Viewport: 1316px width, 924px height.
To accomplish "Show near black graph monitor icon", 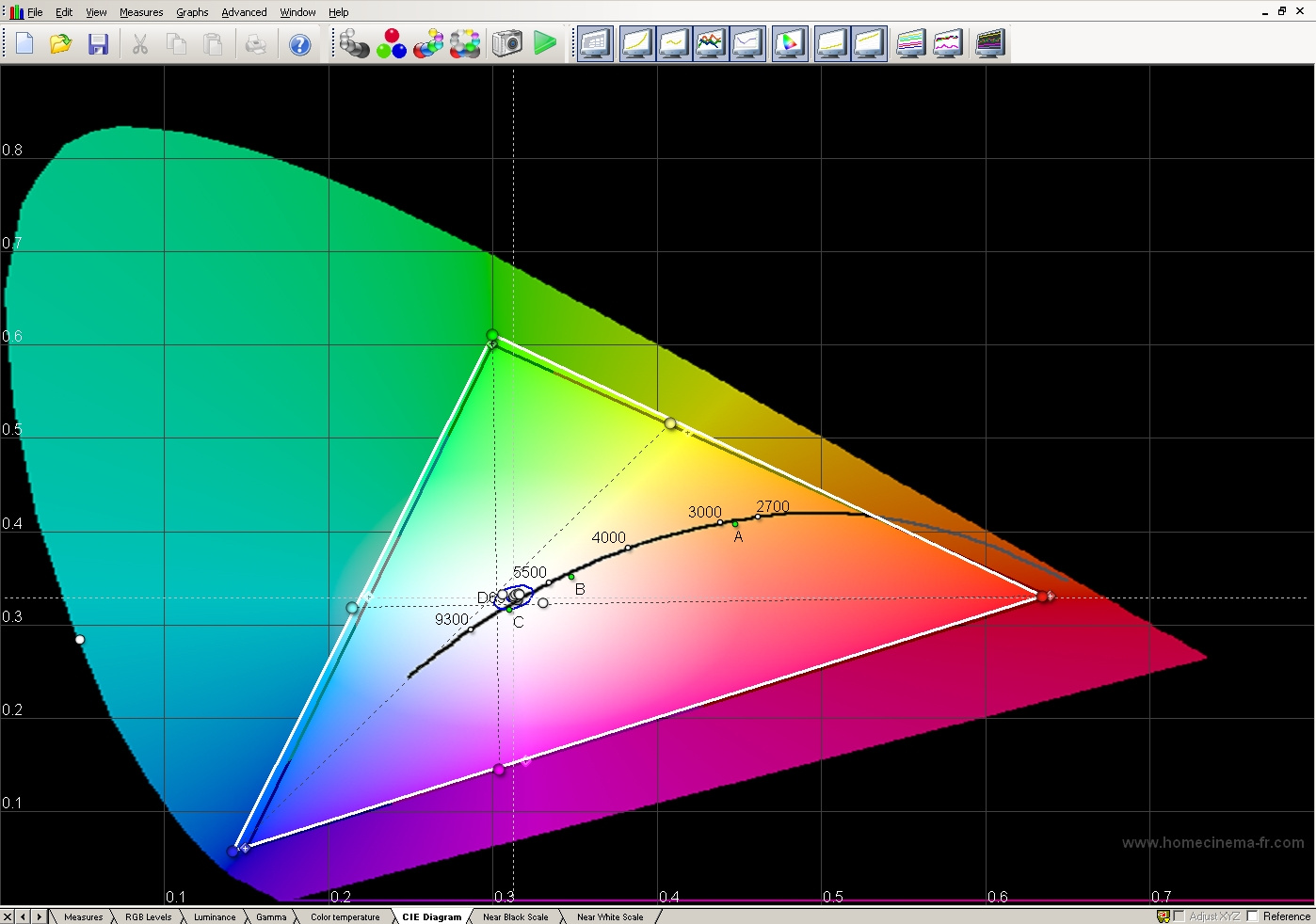I will point(831,44).
